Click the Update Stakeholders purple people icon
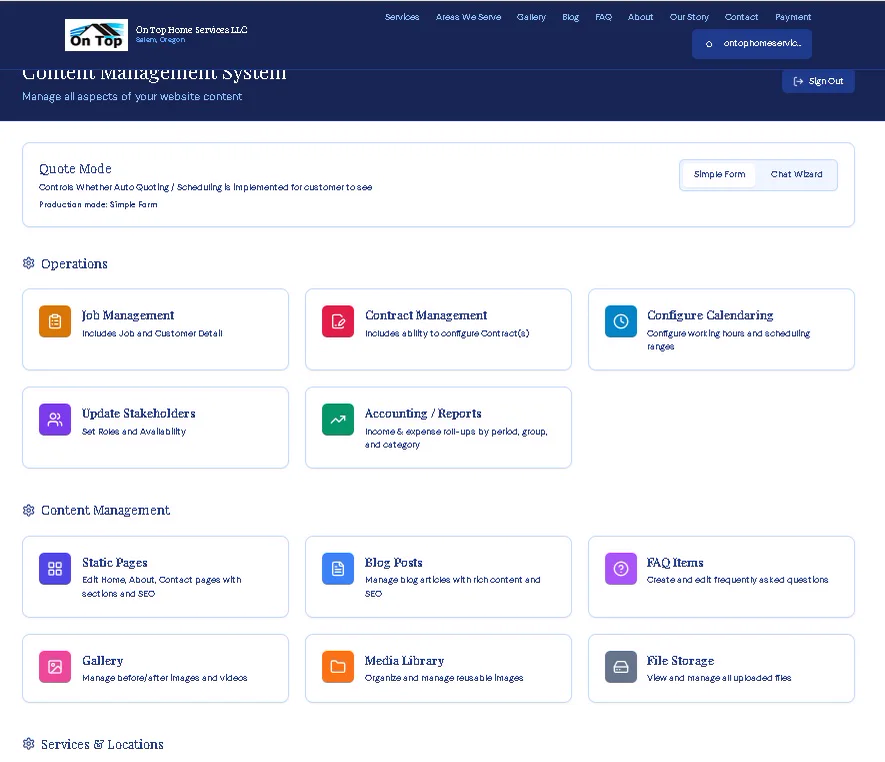 pyautogui.click(x=55, y=419)
